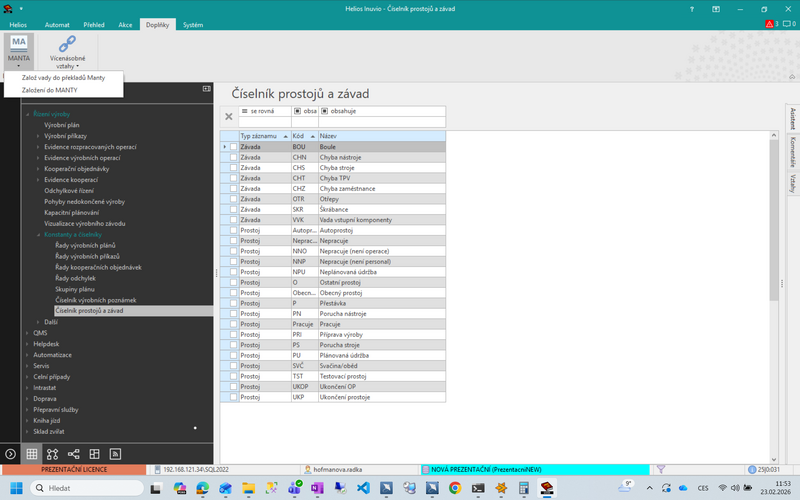Image resolution: width=800 pixels, height=500 pixels.
Task: Tick the checkbox for the Boule row
Action: tap(234, 147)
